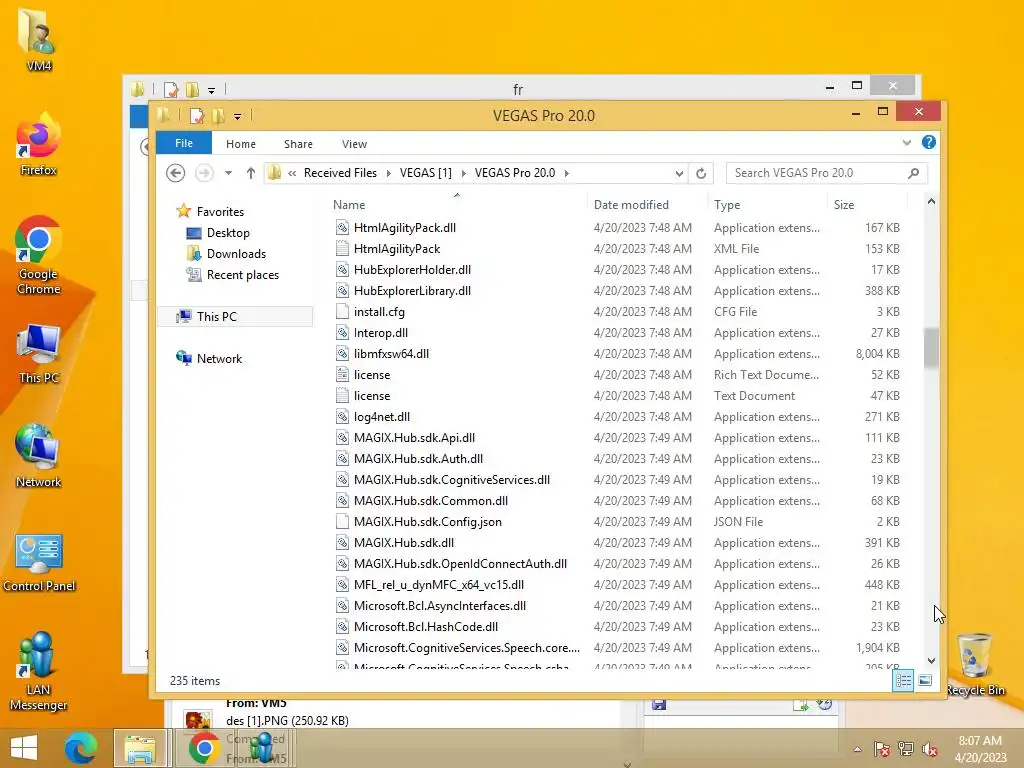
Task: Click the breadcrumb overflow double chevron
Action: [x=292, y=173]
